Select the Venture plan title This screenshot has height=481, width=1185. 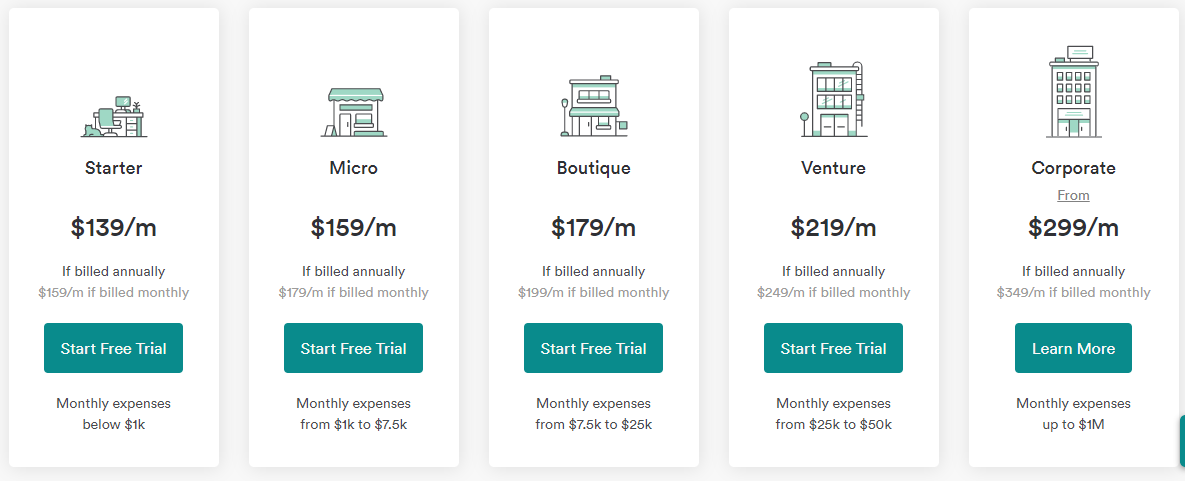(833, 168)
